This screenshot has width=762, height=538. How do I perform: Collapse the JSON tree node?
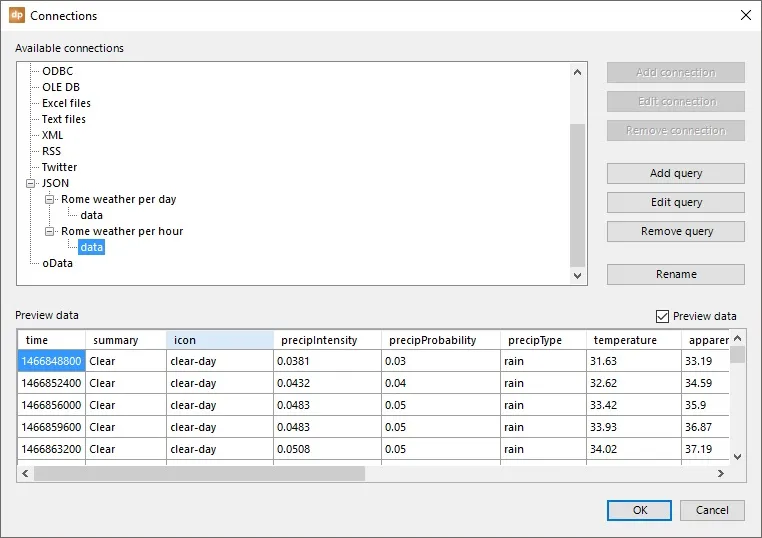click(x=31, y=183)
